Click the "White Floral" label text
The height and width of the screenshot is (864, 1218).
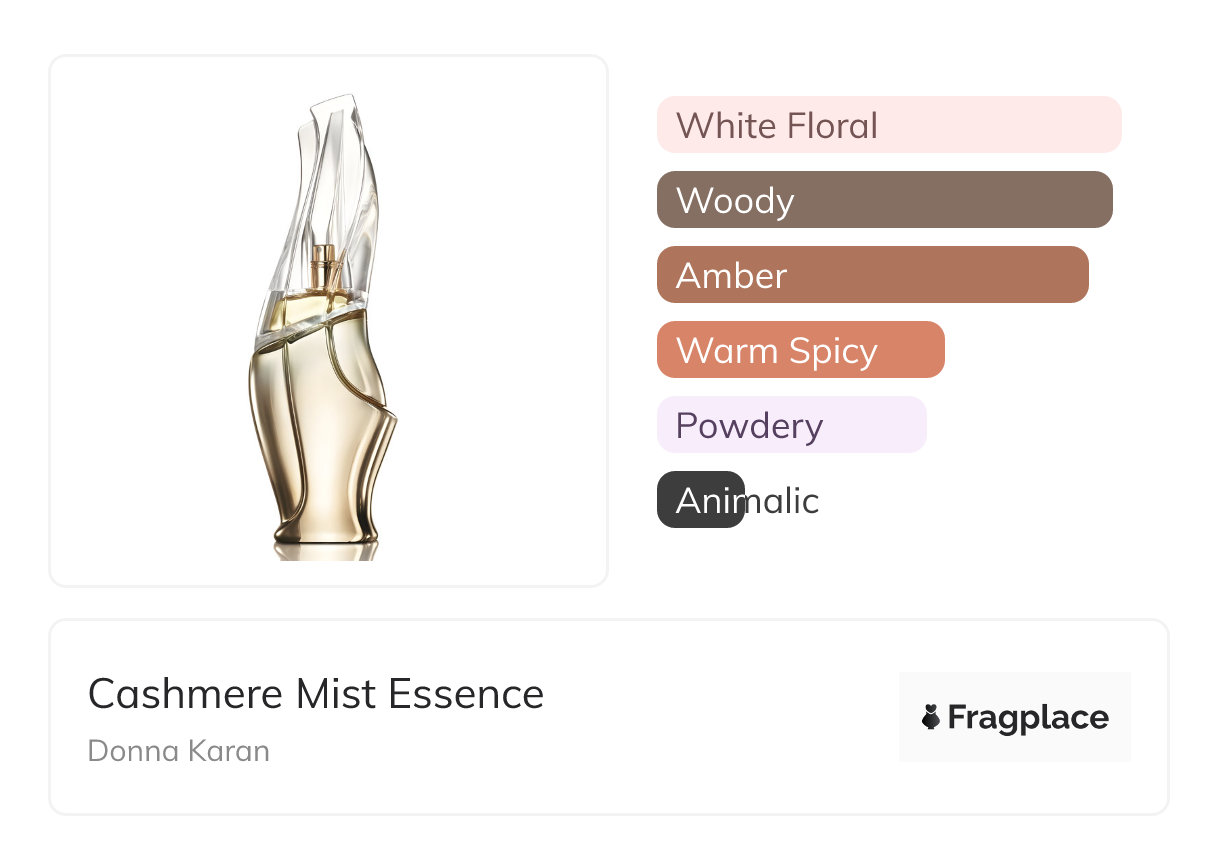pos(777,126)
